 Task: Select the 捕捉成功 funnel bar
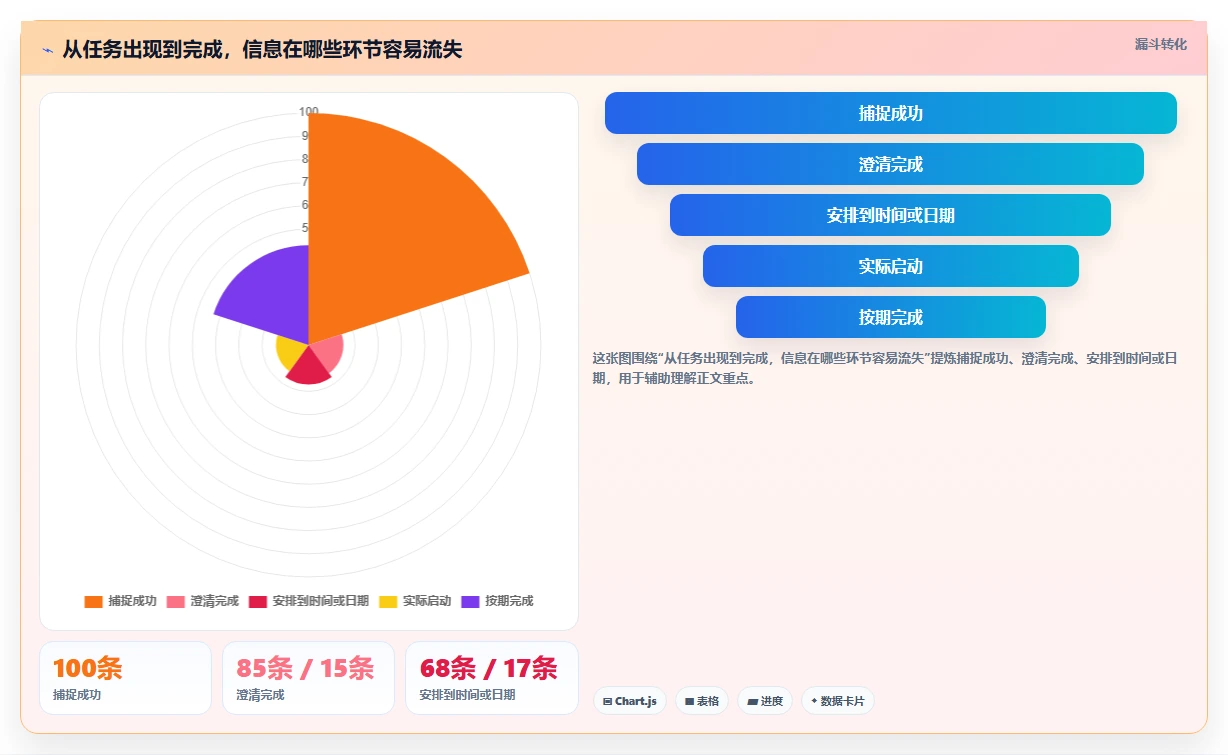point(891,113)
